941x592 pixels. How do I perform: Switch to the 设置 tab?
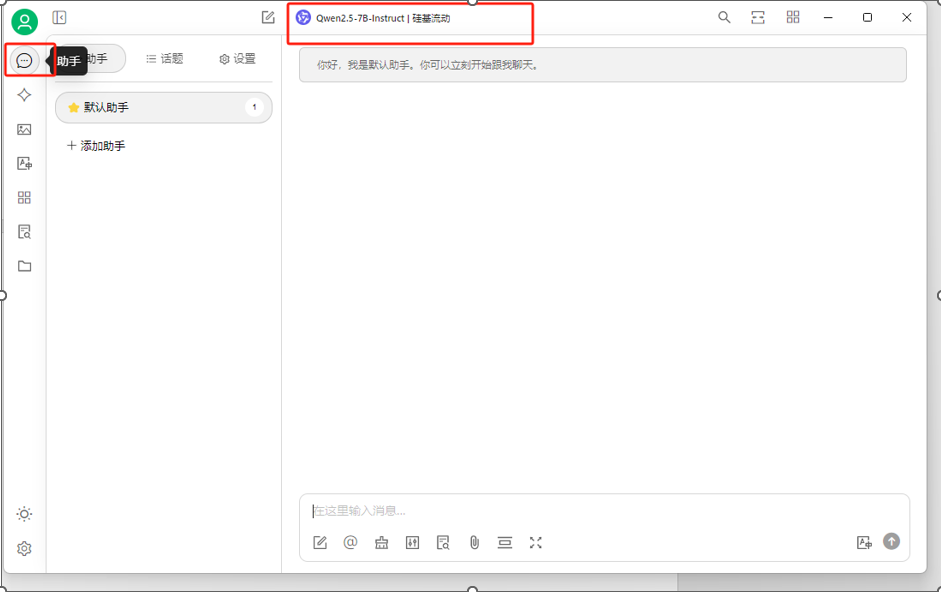(238, 58)
